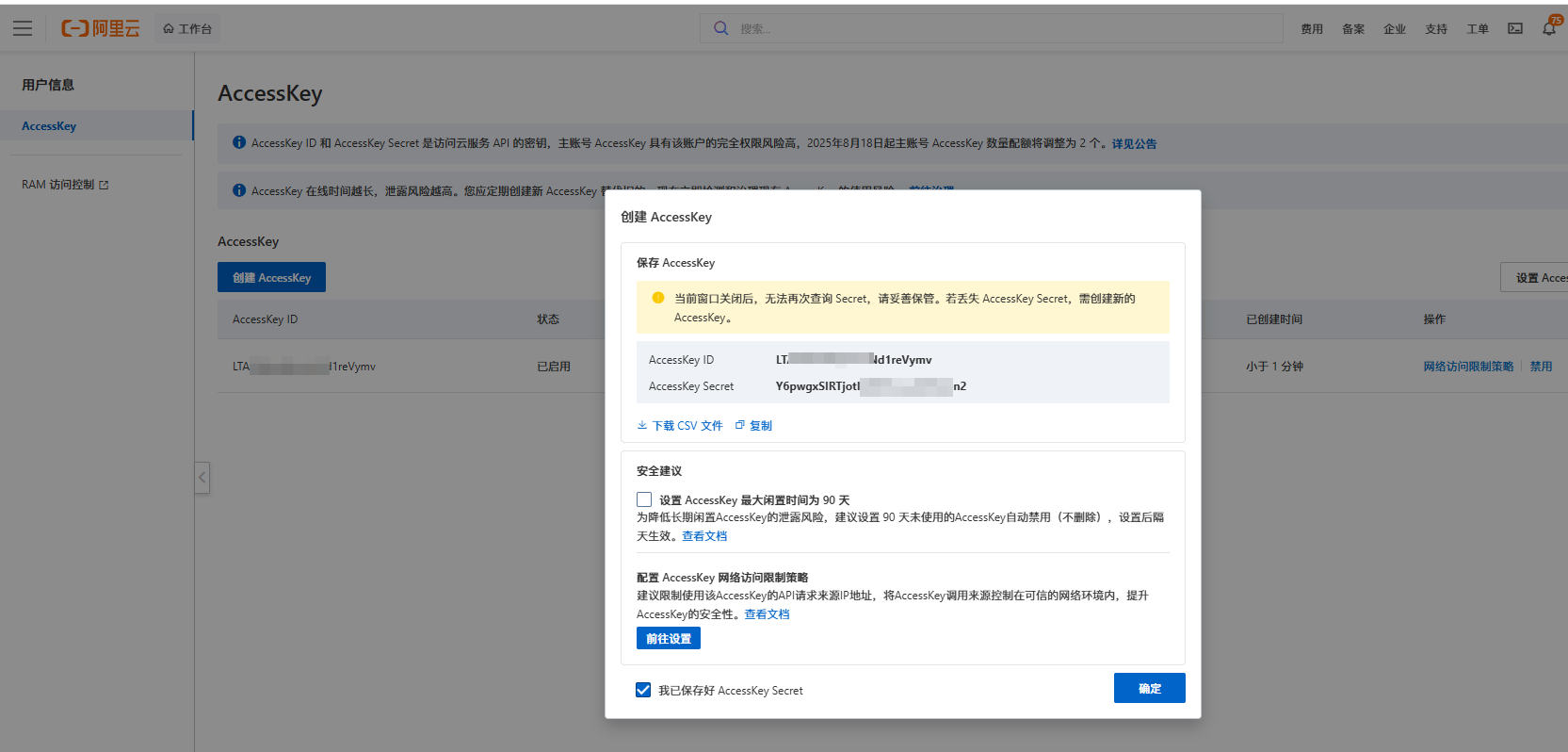This screenshot has width=1568, height=752.
Task: Click the Alibaba Cloud logo
Action: tap(101, 28)
